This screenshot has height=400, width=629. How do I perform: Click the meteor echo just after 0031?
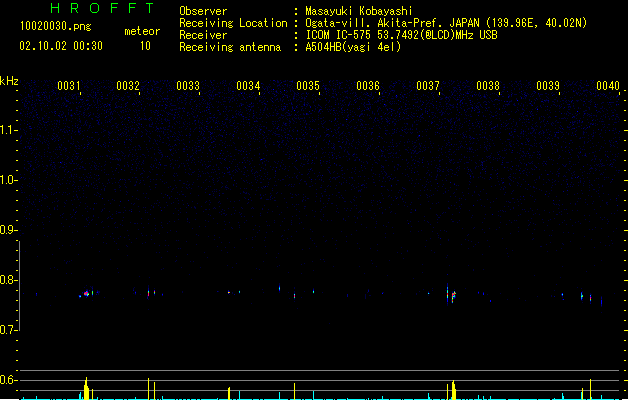click(86, 294)
